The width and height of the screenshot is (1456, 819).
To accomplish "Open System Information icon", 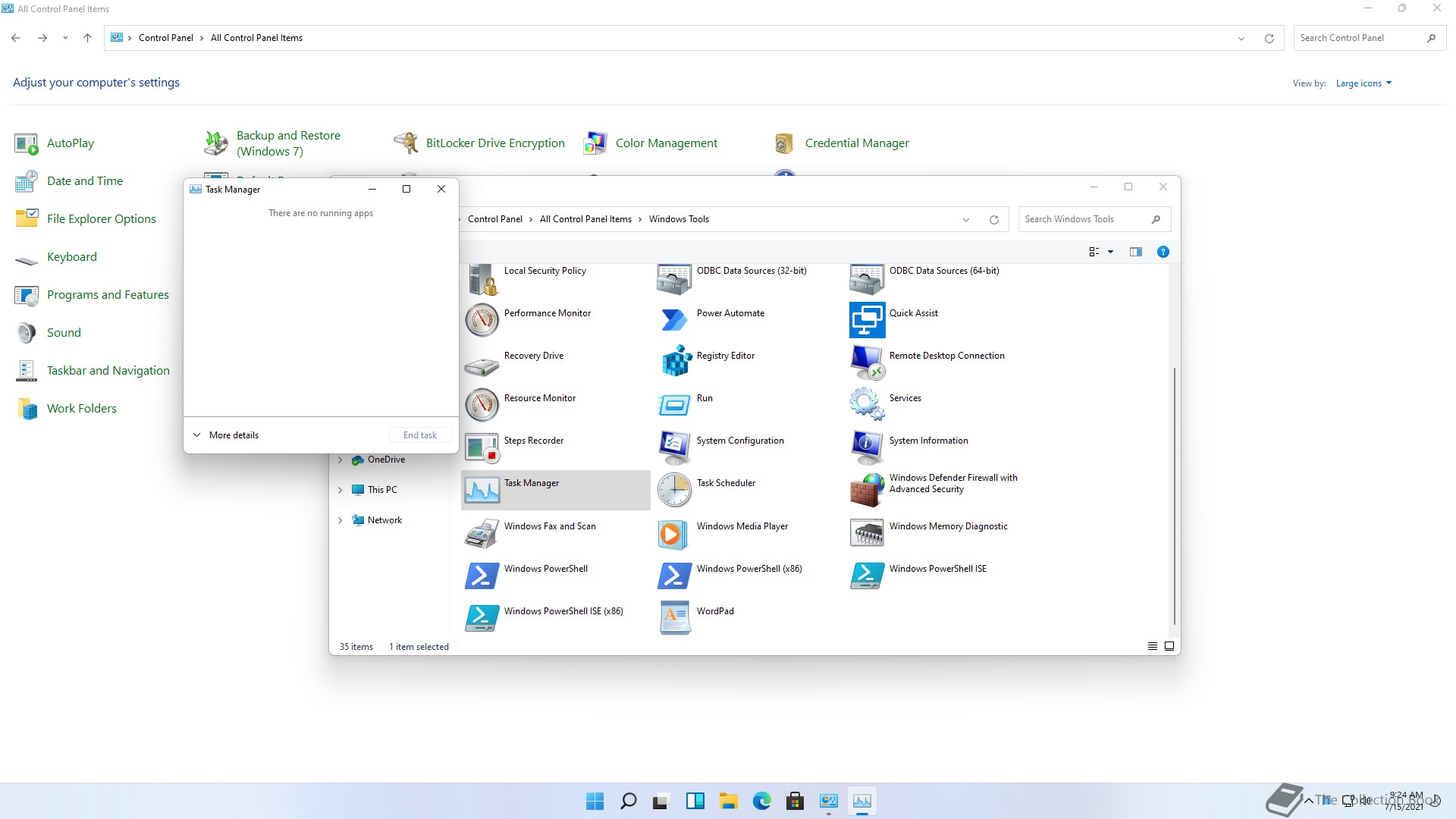I will (x=868, y=447).
